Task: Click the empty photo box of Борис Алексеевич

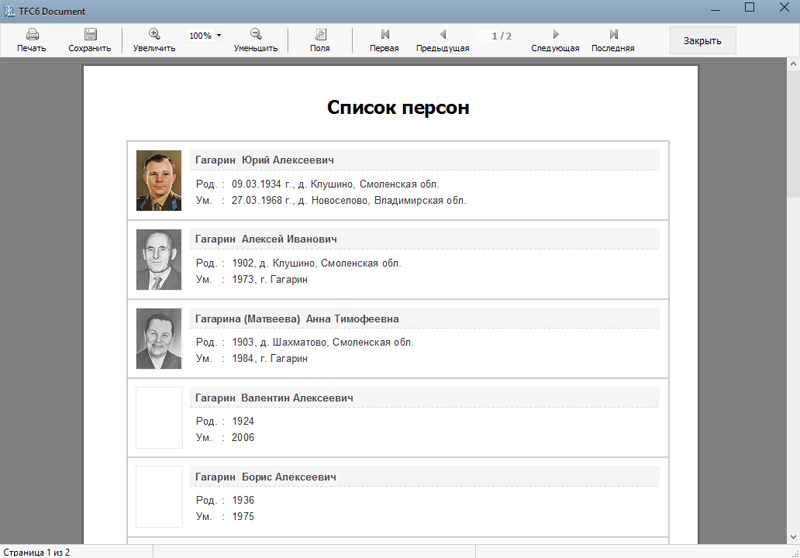Action: tap(159, 497)
